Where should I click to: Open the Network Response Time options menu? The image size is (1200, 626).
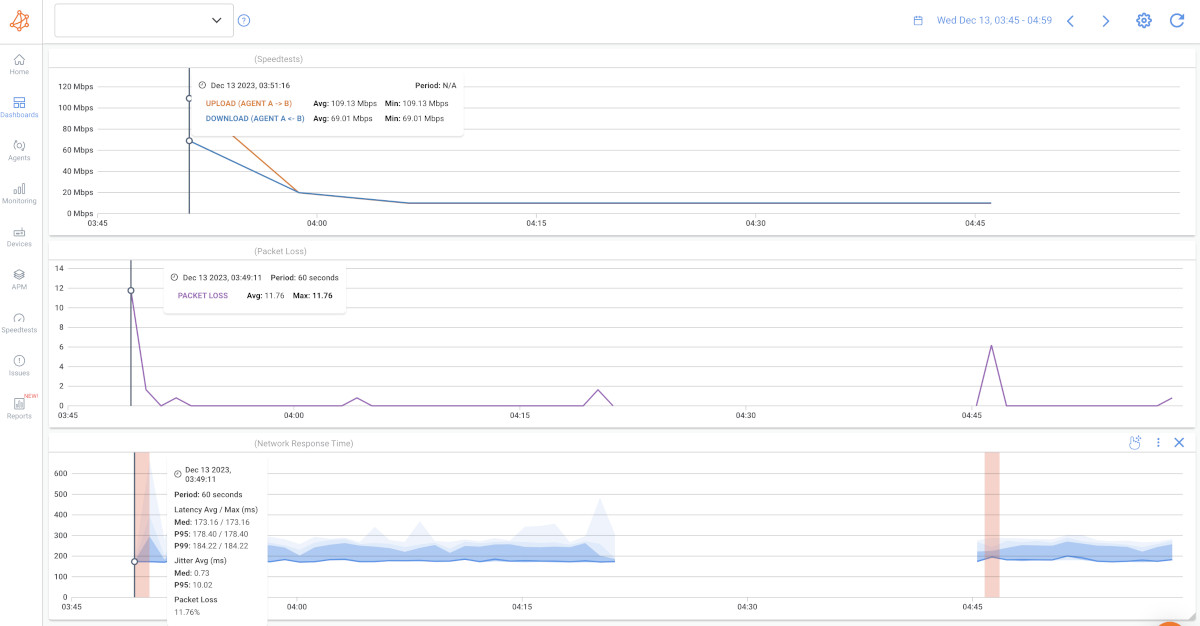click(1158, 441)
